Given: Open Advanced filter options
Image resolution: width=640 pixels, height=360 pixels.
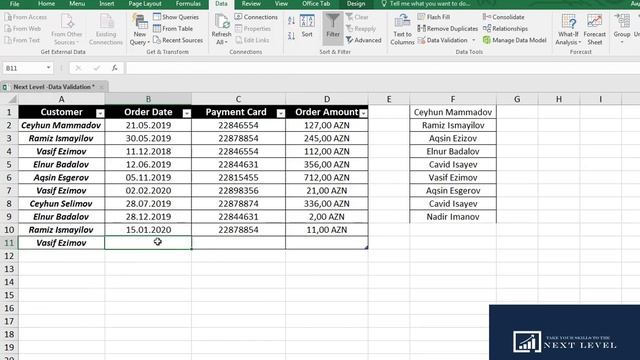Looking at the screenshot, I should coord(363,40).
